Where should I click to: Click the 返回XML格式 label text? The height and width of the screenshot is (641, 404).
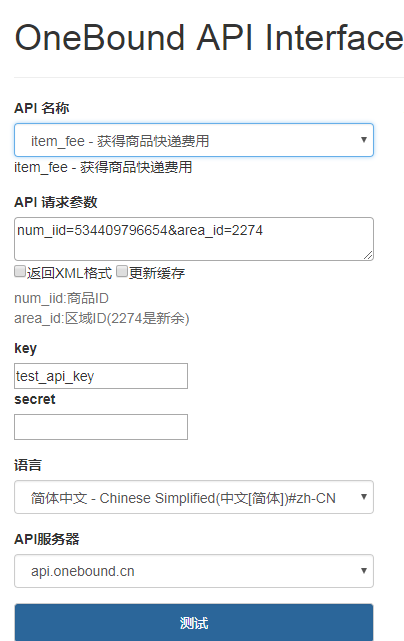[x=70, y=273]
